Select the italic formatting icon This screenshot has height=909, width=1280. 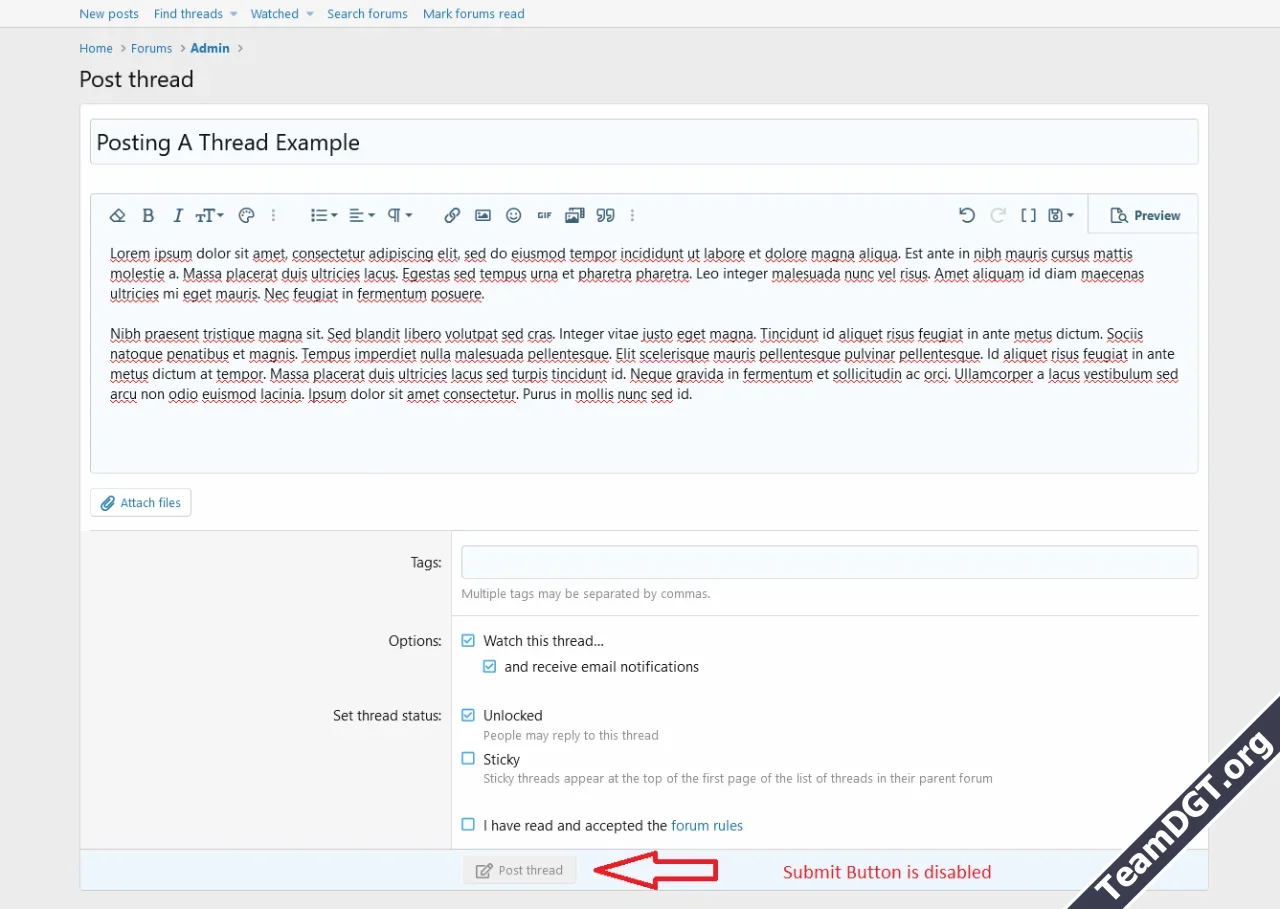click(x=178, y=215)
